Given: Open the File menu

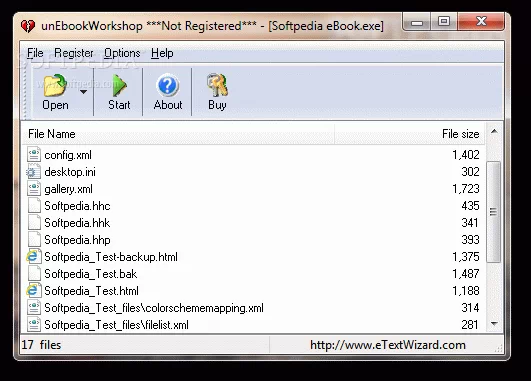Looking at the screenshot, I should [35, 53].
